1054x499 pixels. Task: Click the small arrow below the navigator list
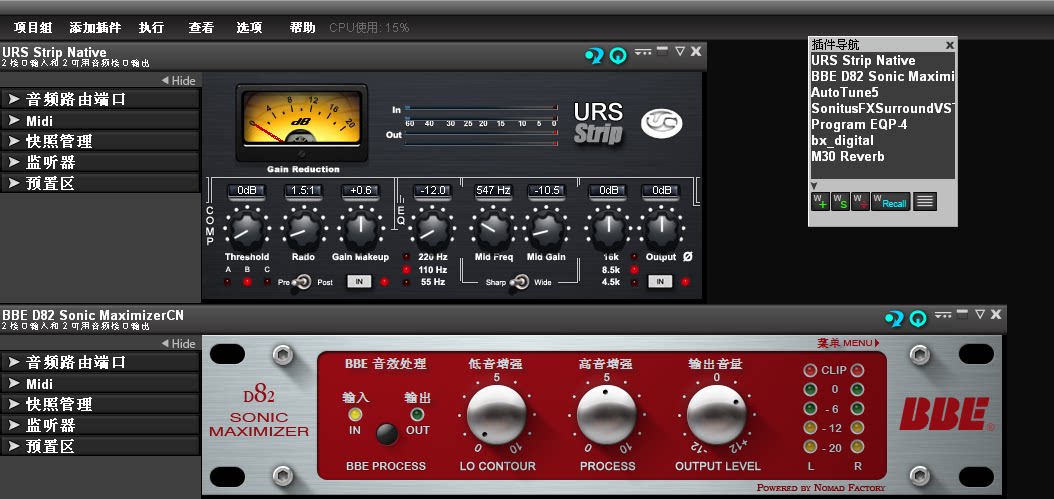click(814, 186)
